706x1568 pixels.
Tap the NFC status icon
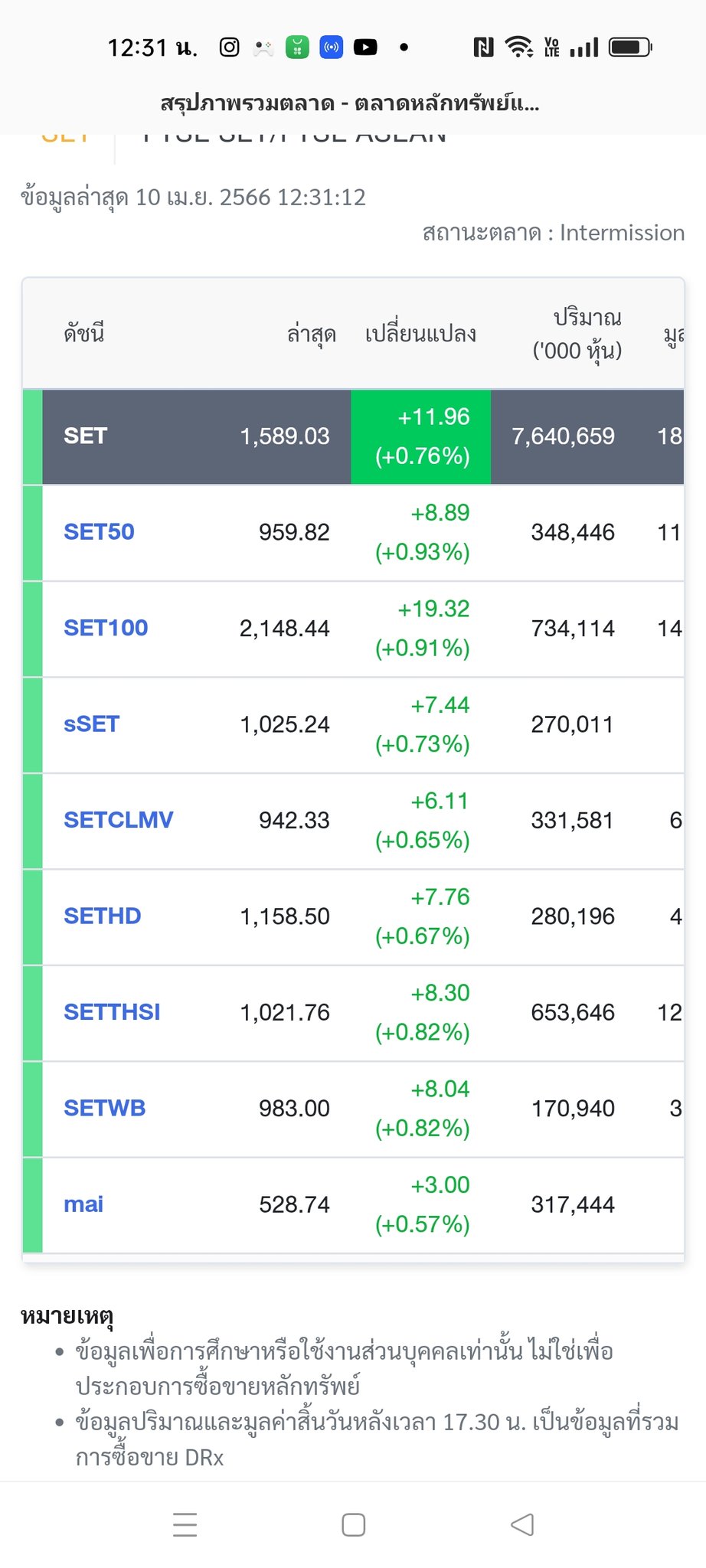click(x=483, y=47)
